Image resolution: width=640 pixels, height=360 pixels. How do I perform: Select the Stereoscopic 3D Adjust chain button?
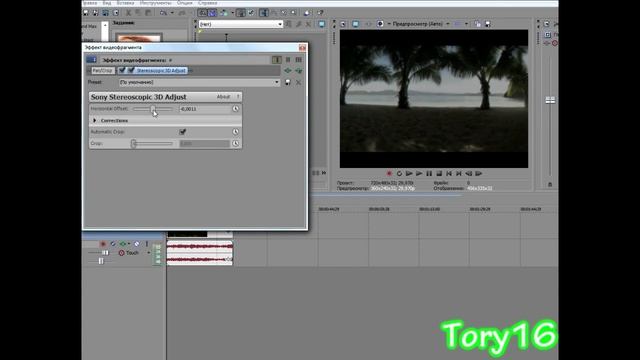pyautogui.click(x=161, y=71)
